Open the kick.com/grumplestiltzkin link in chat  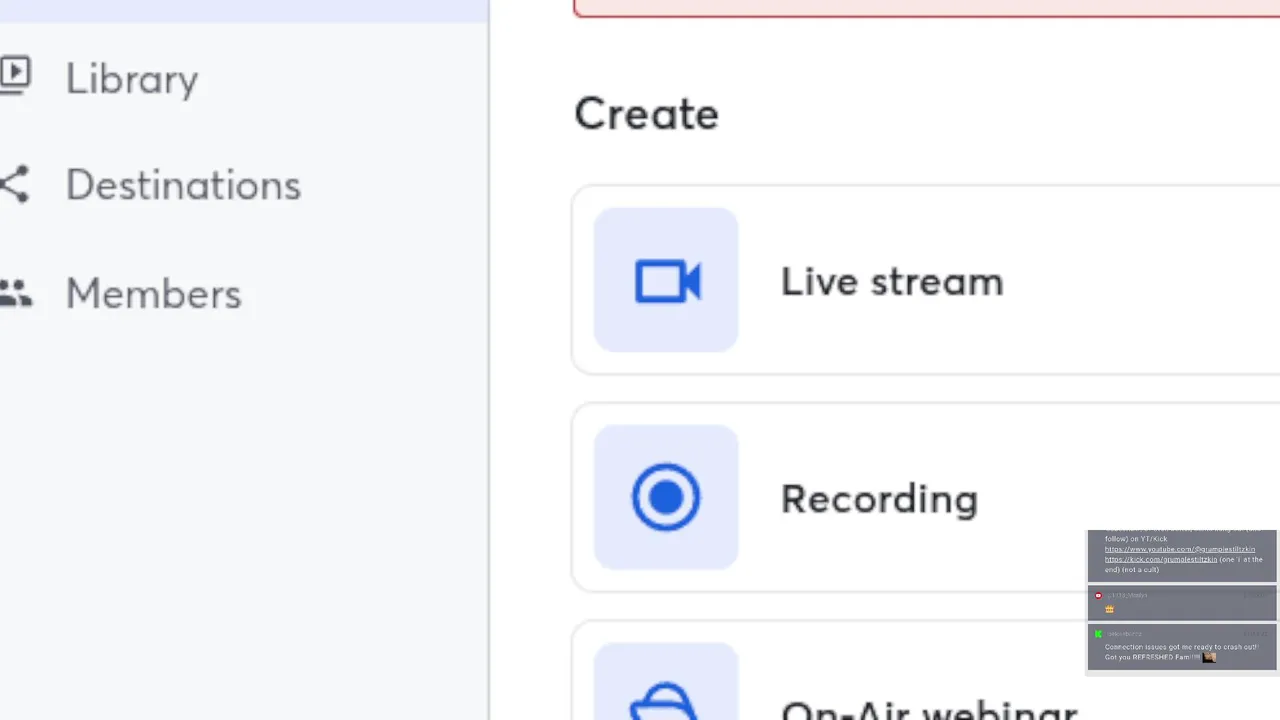pyautogui.click(x=1161, y=559)
